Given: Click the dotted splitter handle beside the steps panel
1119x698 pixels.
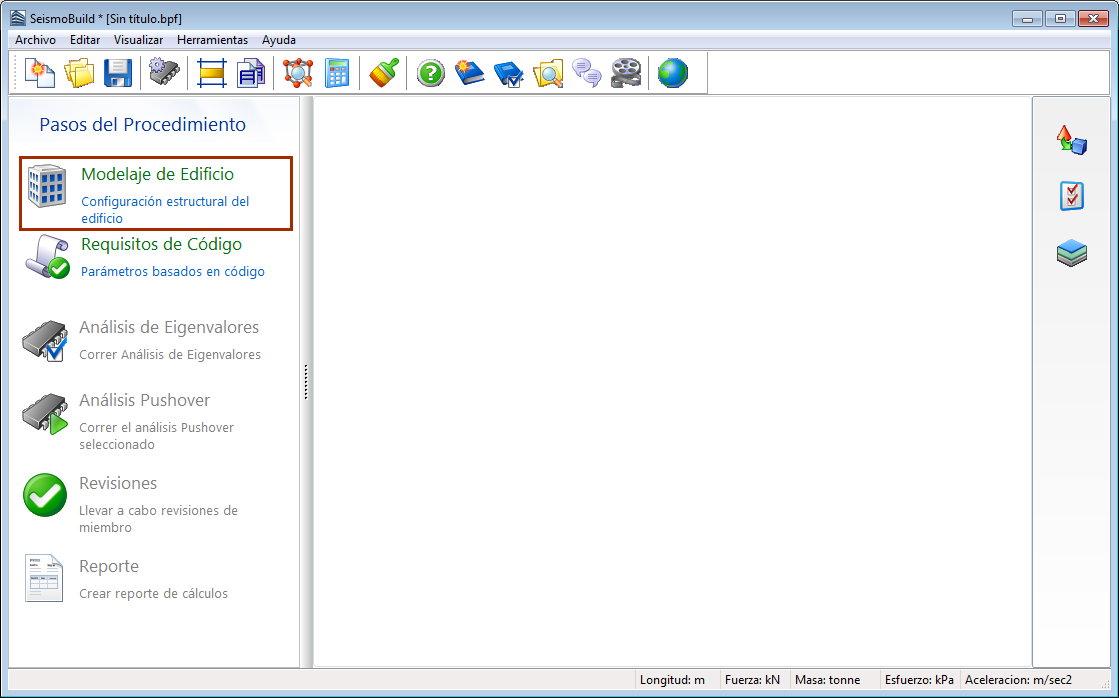Looking at the screenshot, I should pyautogui.click(x=306, y=382).
